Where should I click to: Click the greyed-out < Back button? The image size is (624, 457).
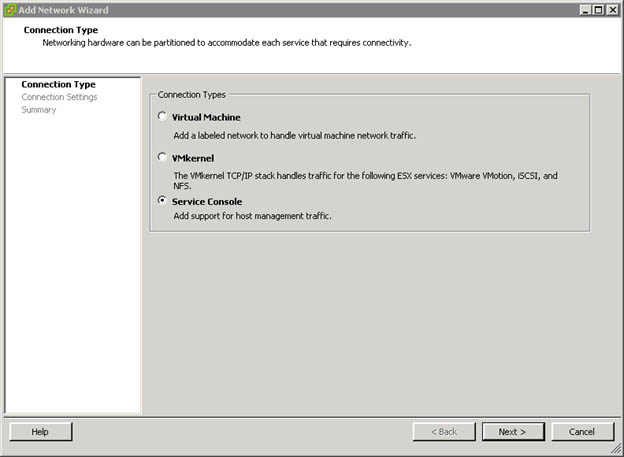[x=443, y=431]
